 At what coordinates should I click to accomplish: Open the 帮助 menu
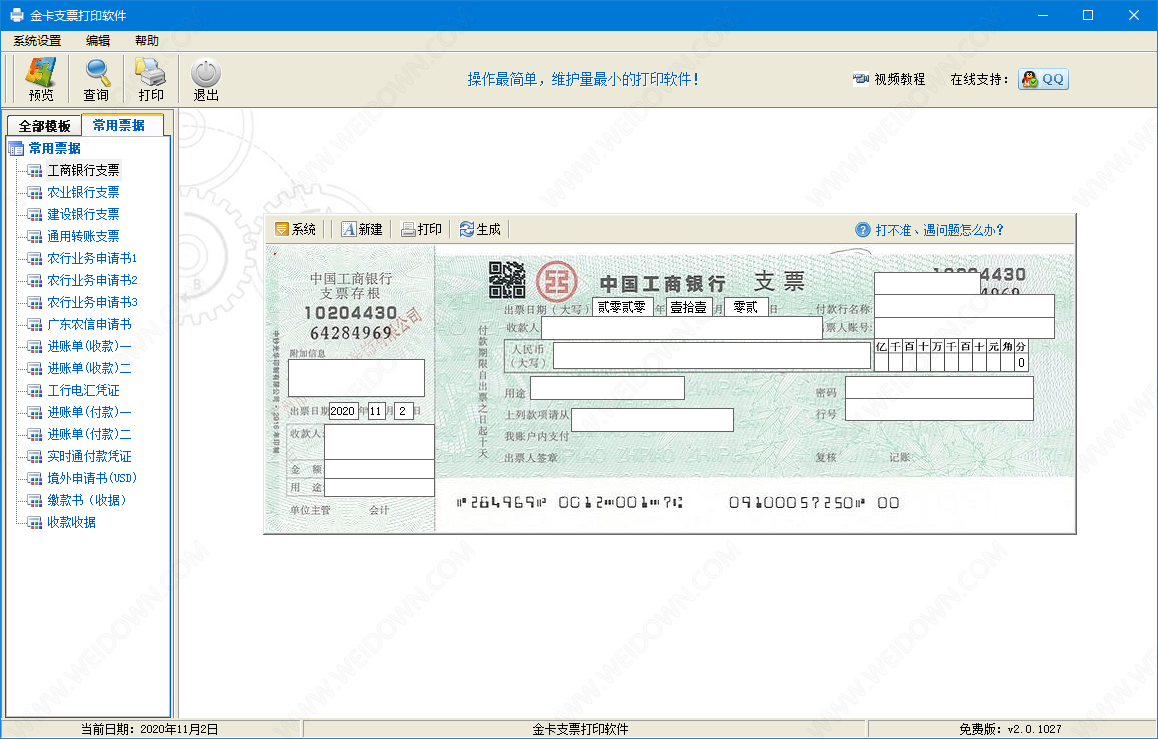tap(146, 41)
